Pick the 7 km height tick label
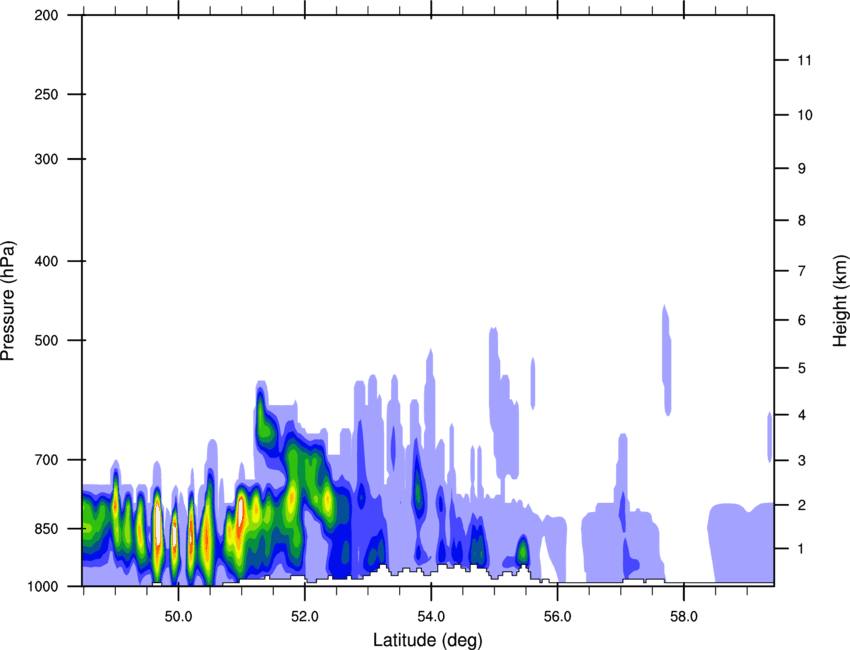Image resolution: width=850 pixels, height=650 pixels. [802, 271]
